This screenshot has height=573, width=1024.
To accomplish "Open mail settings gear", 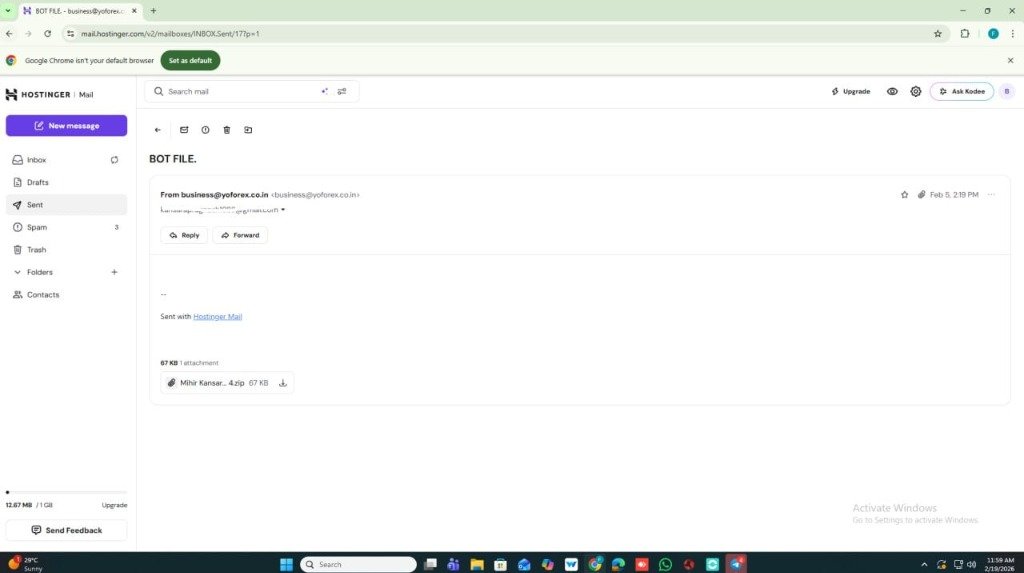I will (916, 91).
